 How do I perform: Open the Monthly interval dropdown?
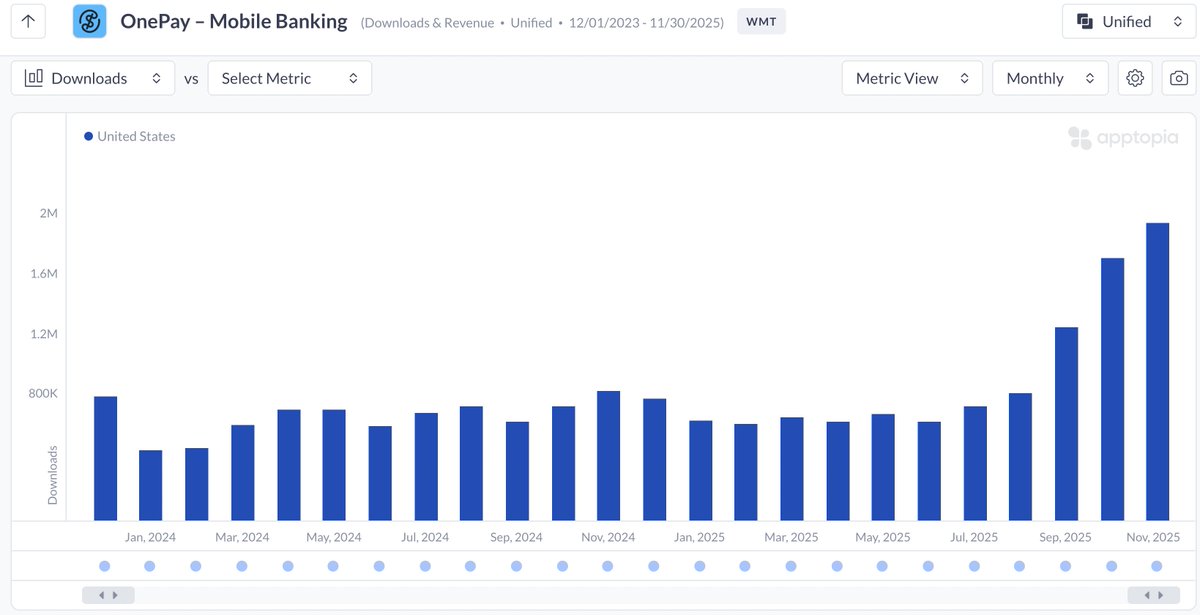coord(1050,78)
